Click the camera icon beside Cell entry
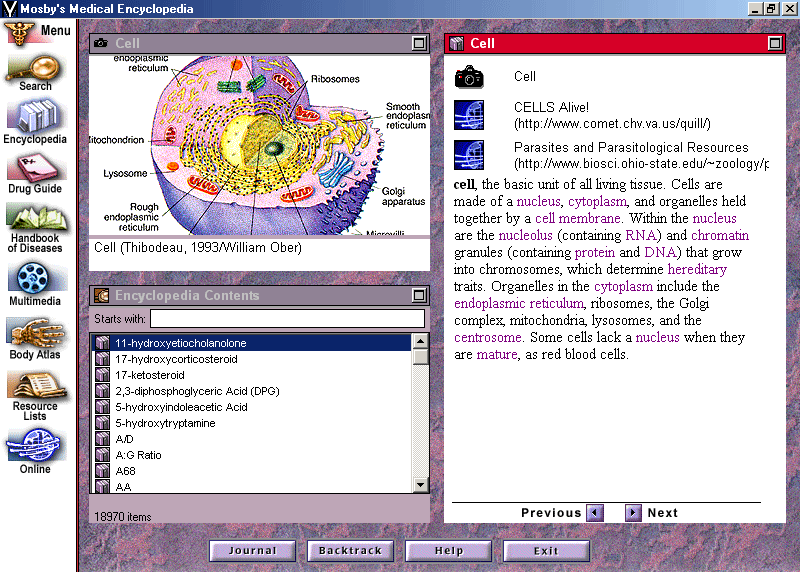 [468, 78]
